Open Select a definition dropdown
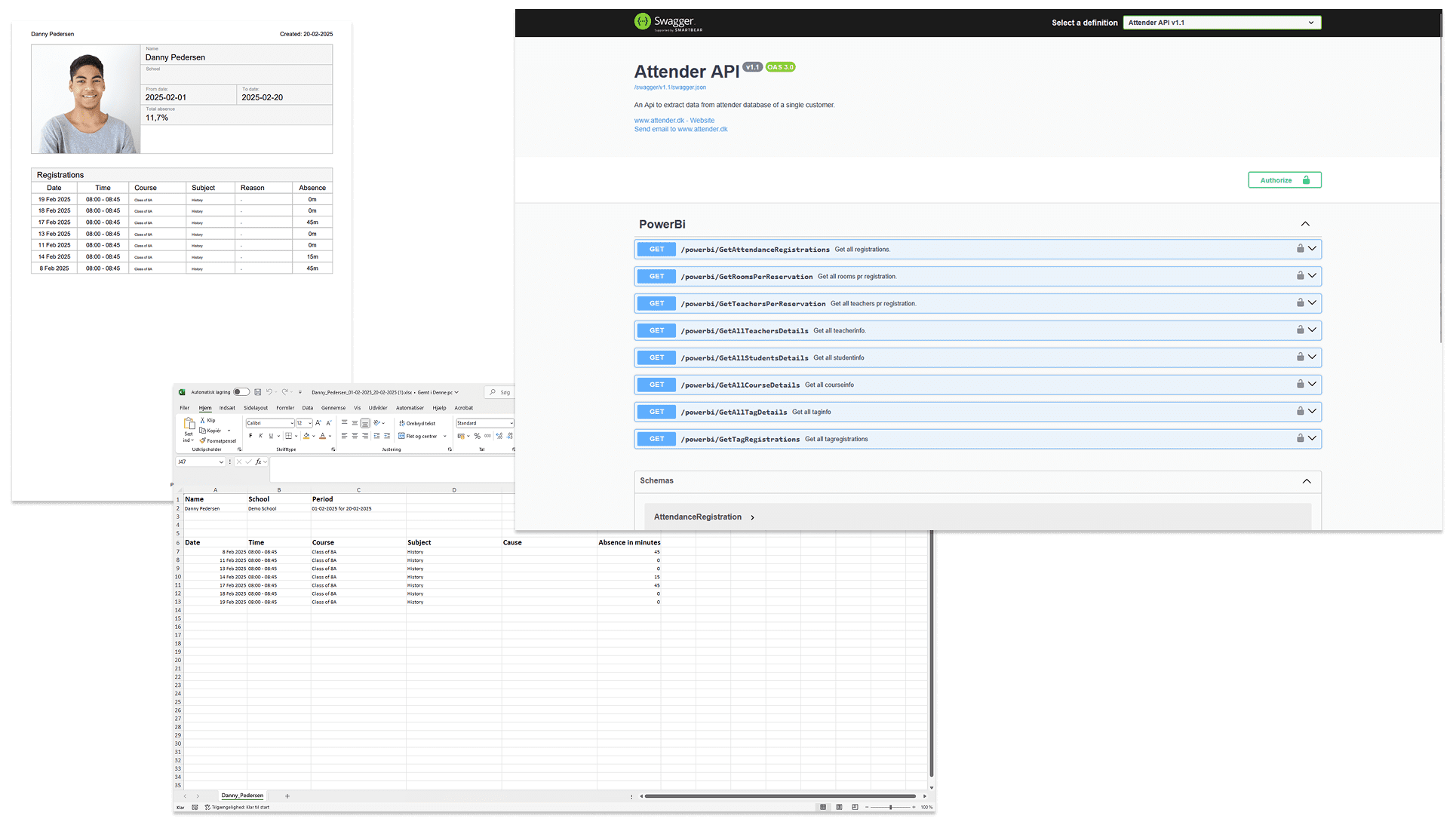 point(1221,23)
